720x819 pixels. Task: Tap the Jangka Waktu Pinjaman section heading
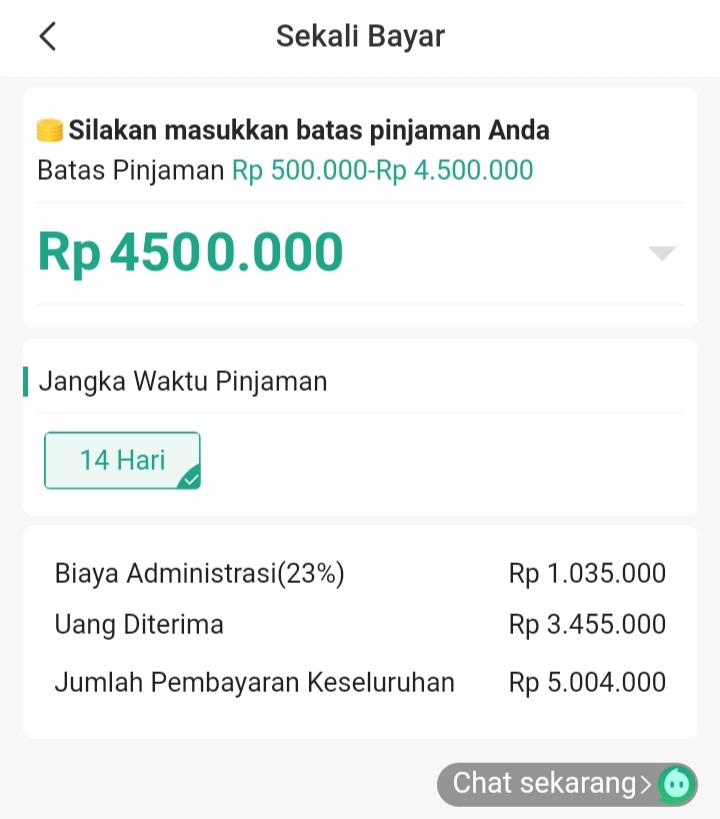(183, 381)
